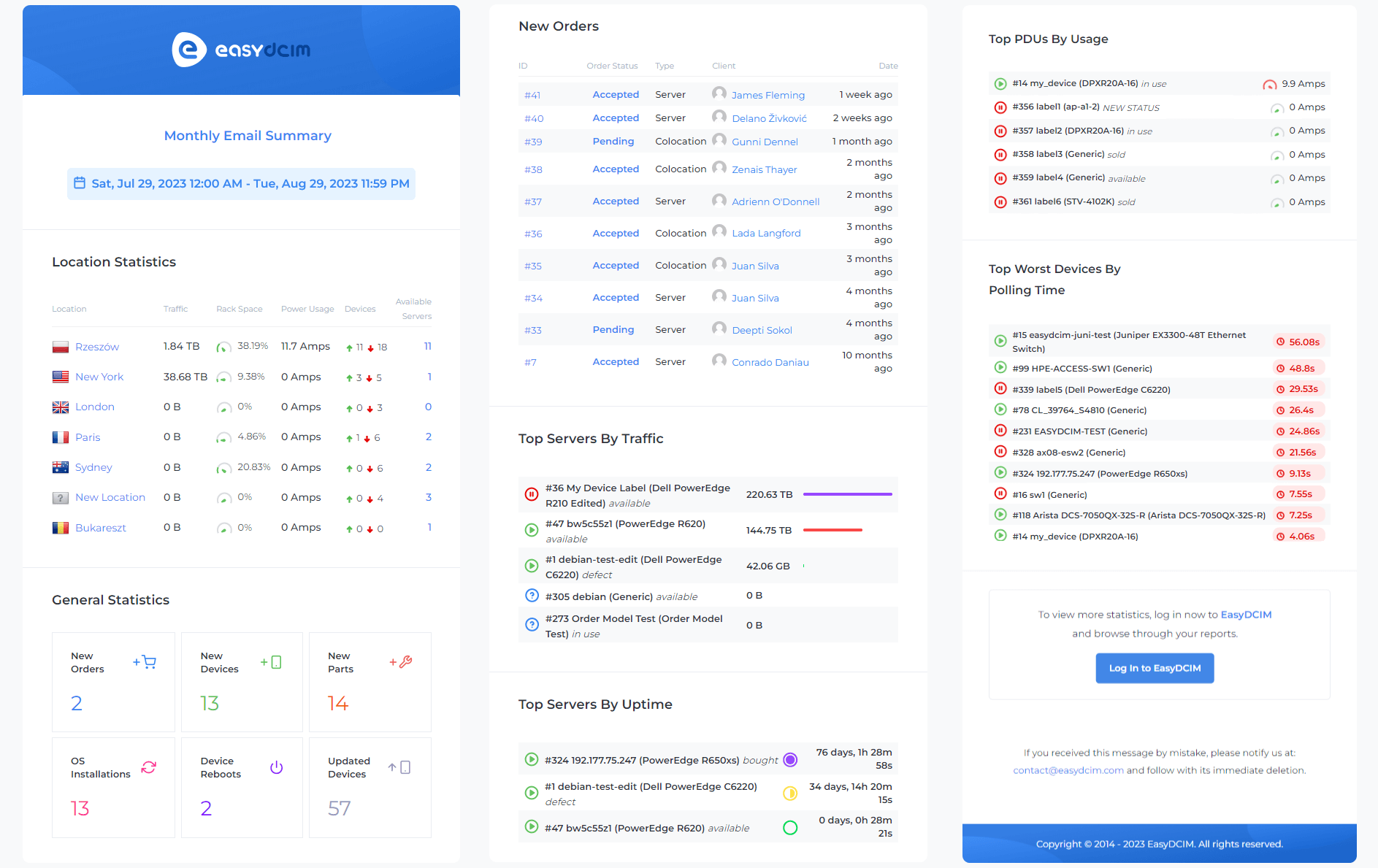
Task: View client Delano Živković
Action: (x=769, y=118)
